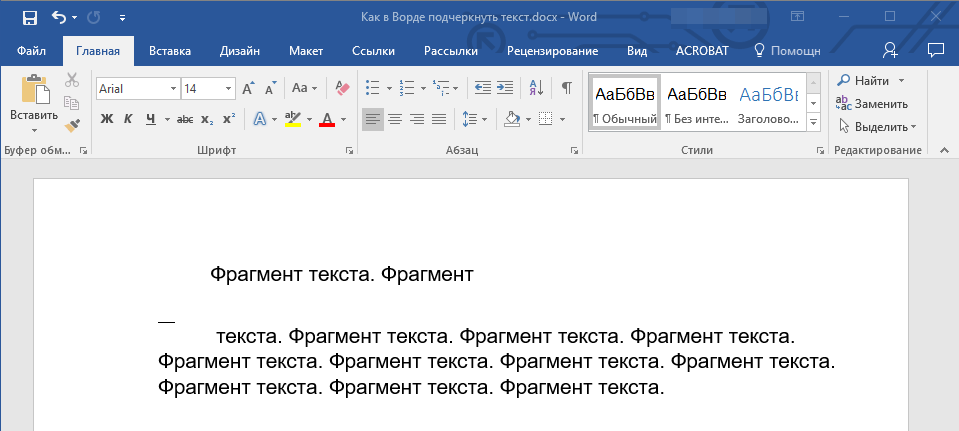Select the Без интервала style thumbnail
The height and width of the screenshot is (431, 959).
696,103
